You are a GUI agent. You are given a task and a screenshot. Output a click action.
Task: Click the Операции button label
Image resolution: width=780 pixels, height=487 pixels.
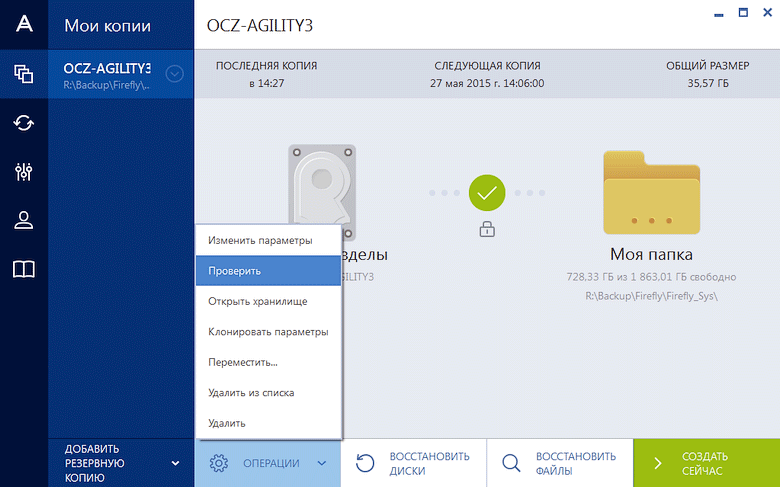point(271,463)
